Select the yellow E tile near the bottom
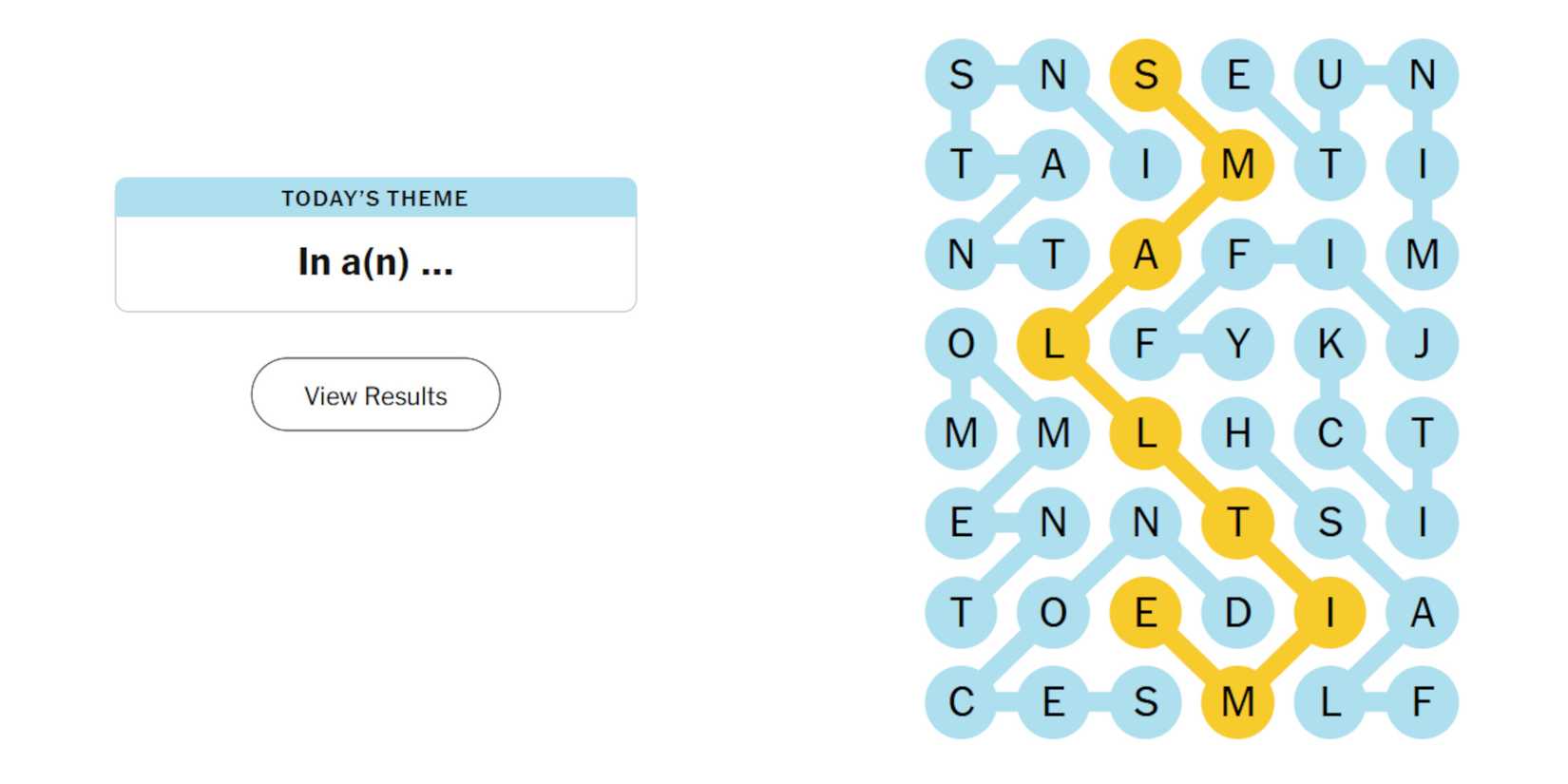Viewport: 1568px width, 784px height. click(x=1146, y=613)
